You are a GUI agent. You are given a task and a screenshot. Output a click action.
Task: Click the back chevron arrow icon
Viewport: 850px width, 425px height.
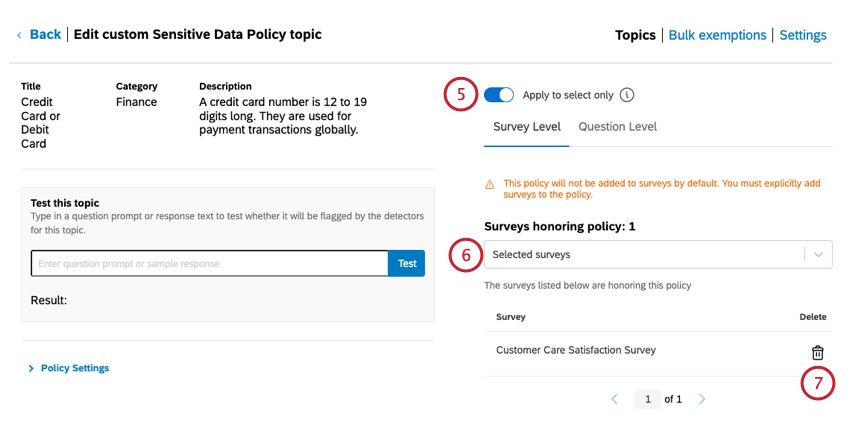tap(18, 35)
